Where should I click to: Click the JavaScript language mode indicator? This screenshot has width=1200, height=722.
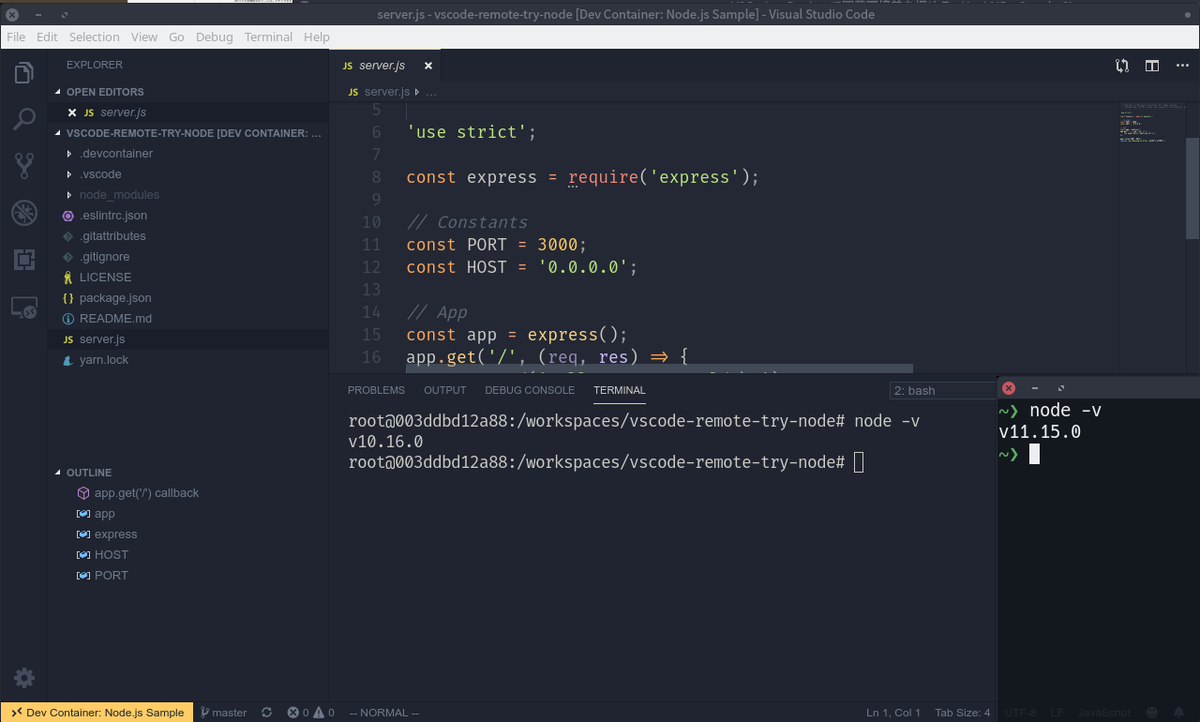click(1104, 712)
